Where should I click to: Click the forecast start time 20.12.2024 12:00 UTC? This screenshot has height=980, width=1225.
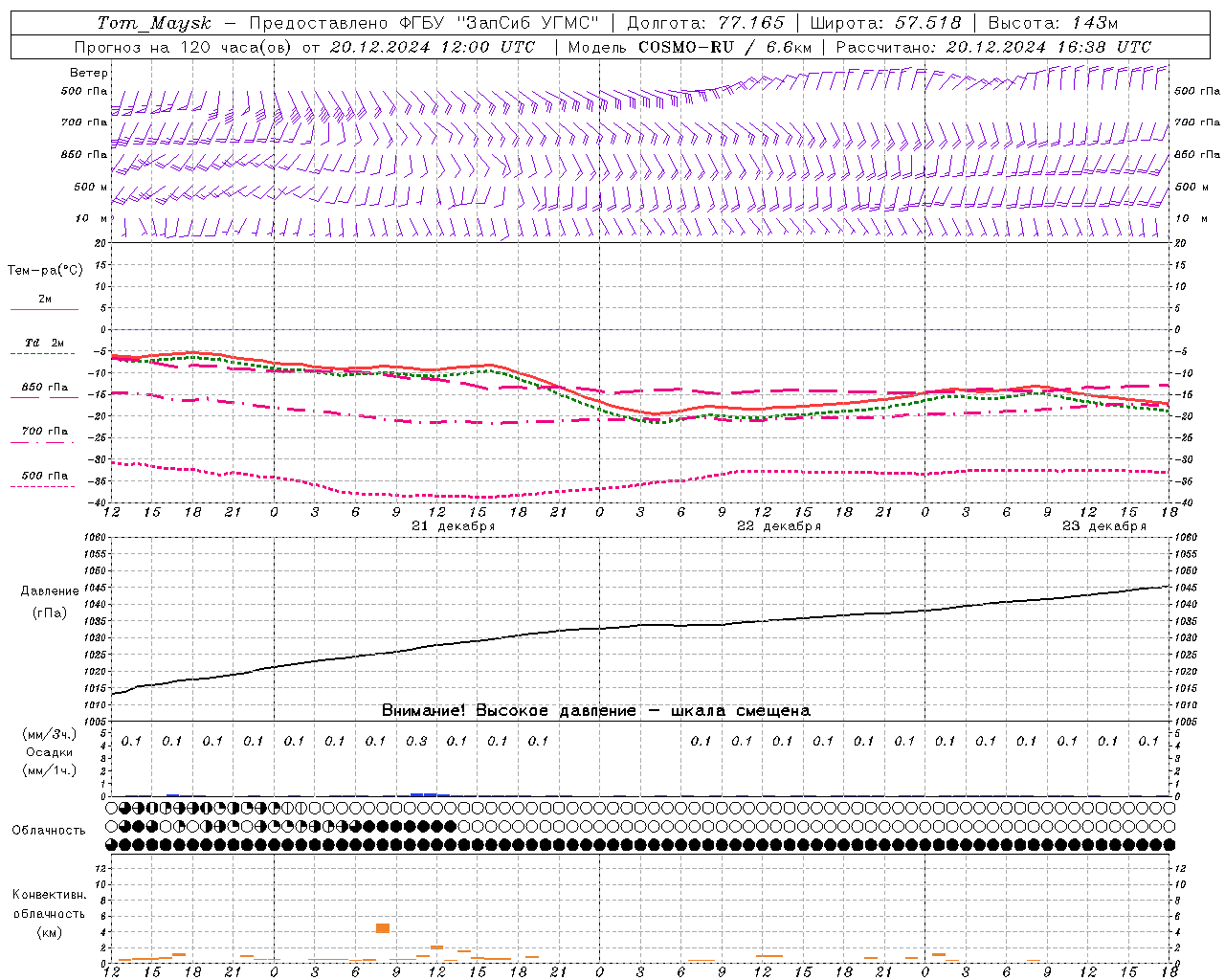click(432, 47)
